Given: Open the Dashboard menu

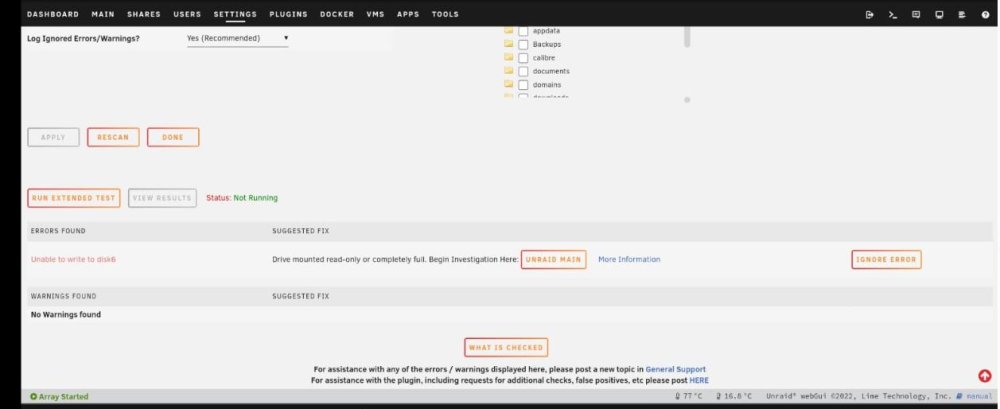Looking at the screenshot, I should (53, 14).
